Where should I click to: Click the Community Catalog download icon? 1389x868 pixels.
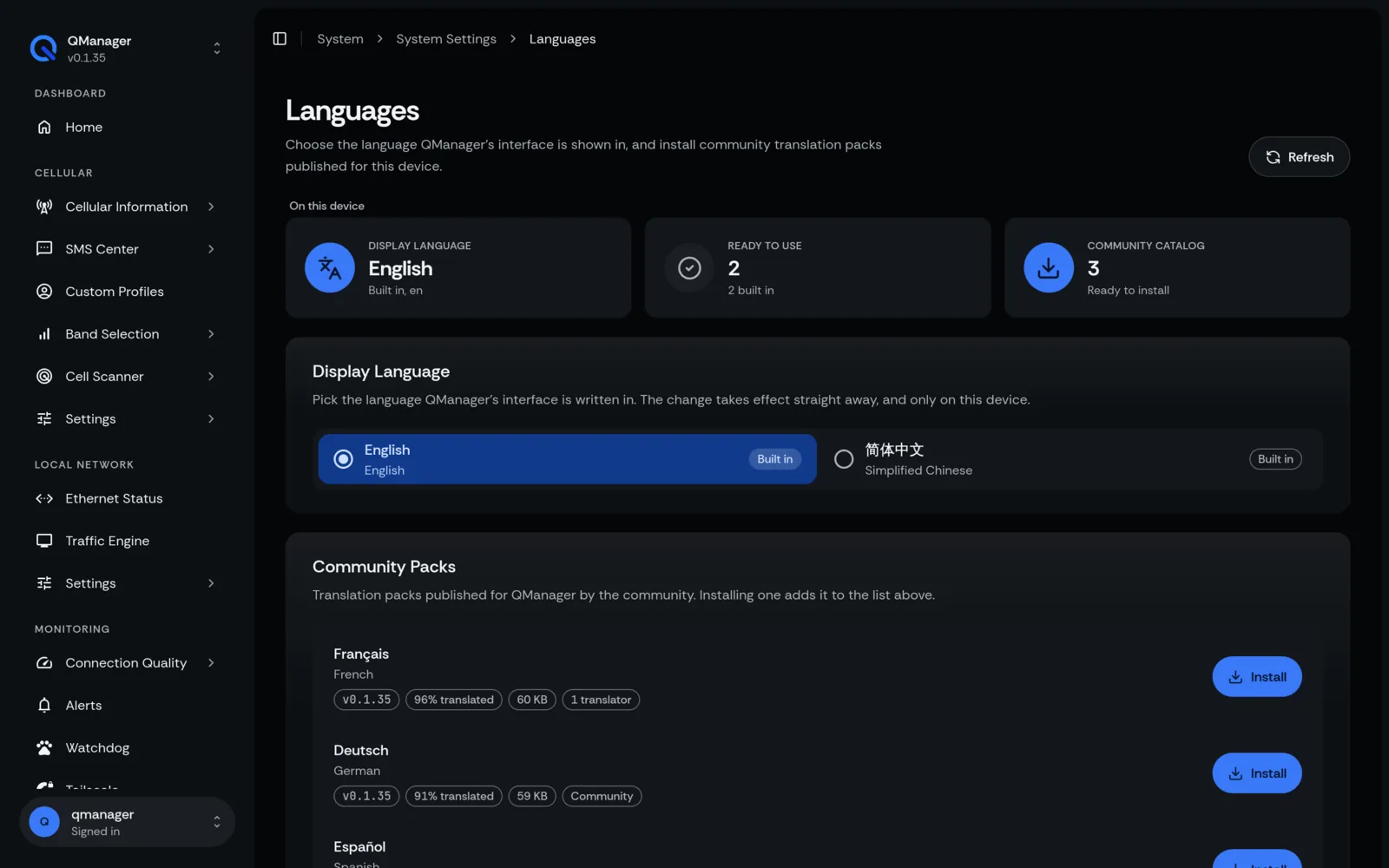pos(1049,267)
